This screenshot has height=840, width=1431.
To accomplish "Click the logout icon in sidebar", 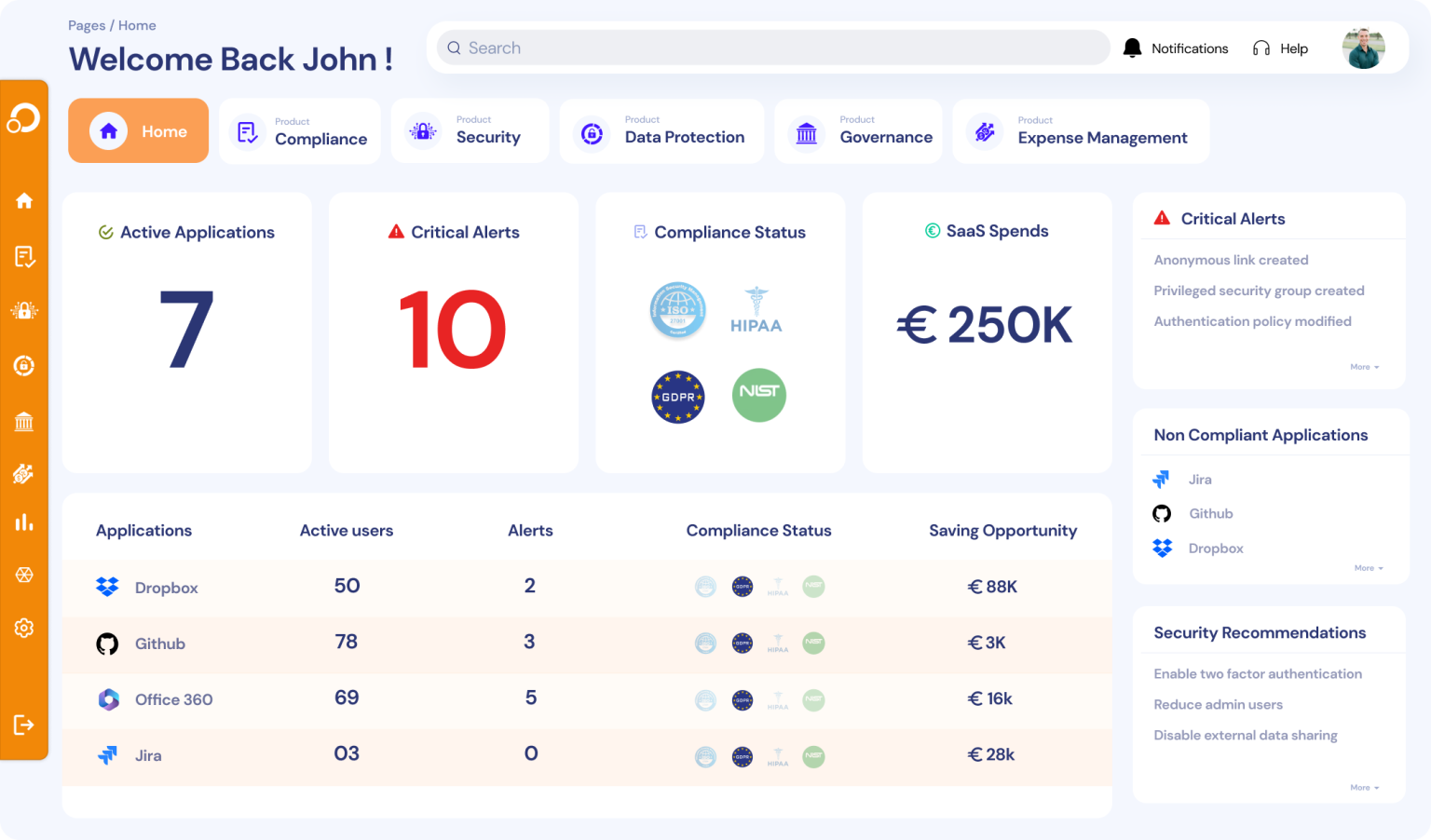I will click(x=24, y=725).
